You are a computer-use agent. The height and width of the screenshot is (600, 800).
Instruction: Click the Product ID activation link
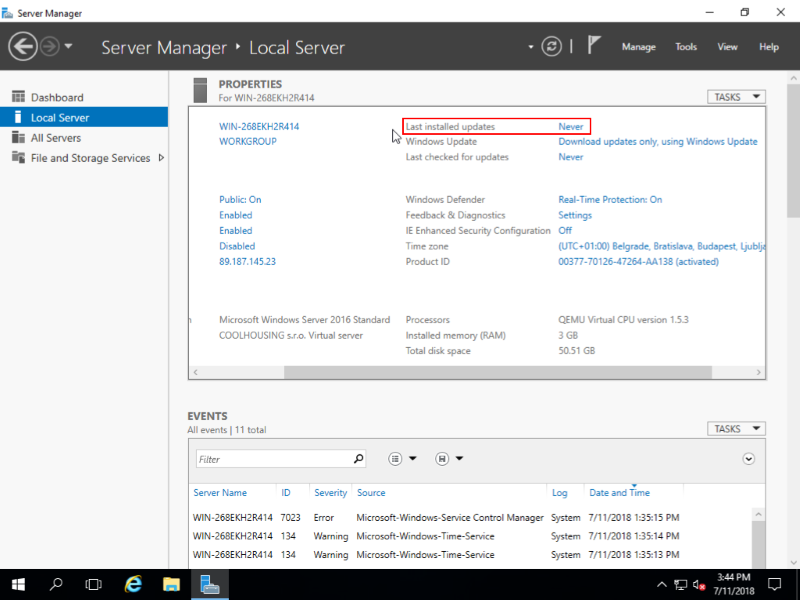[638, 261]
